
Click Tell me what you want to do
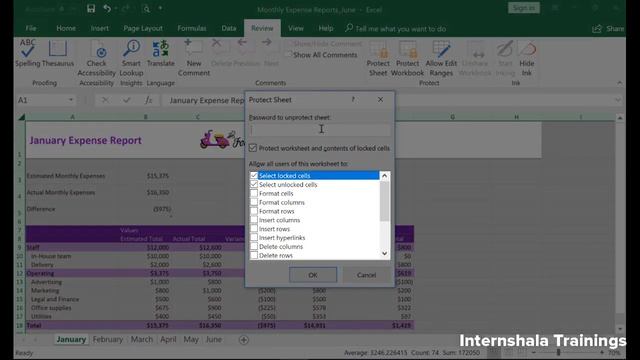click(400, 29)
